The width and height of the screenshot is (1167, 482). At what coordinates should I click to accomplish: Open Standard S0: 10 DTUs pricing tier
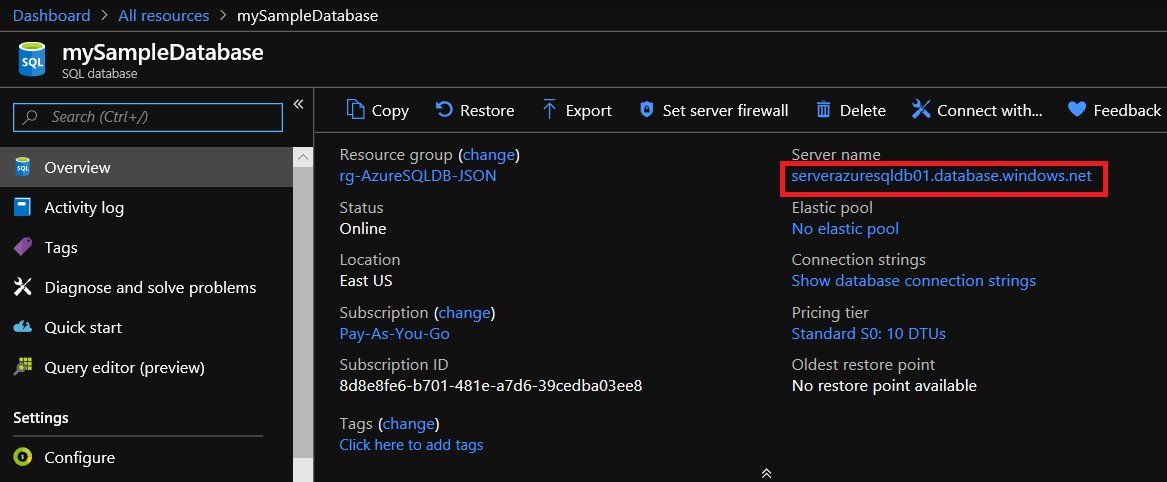[869, 334]
